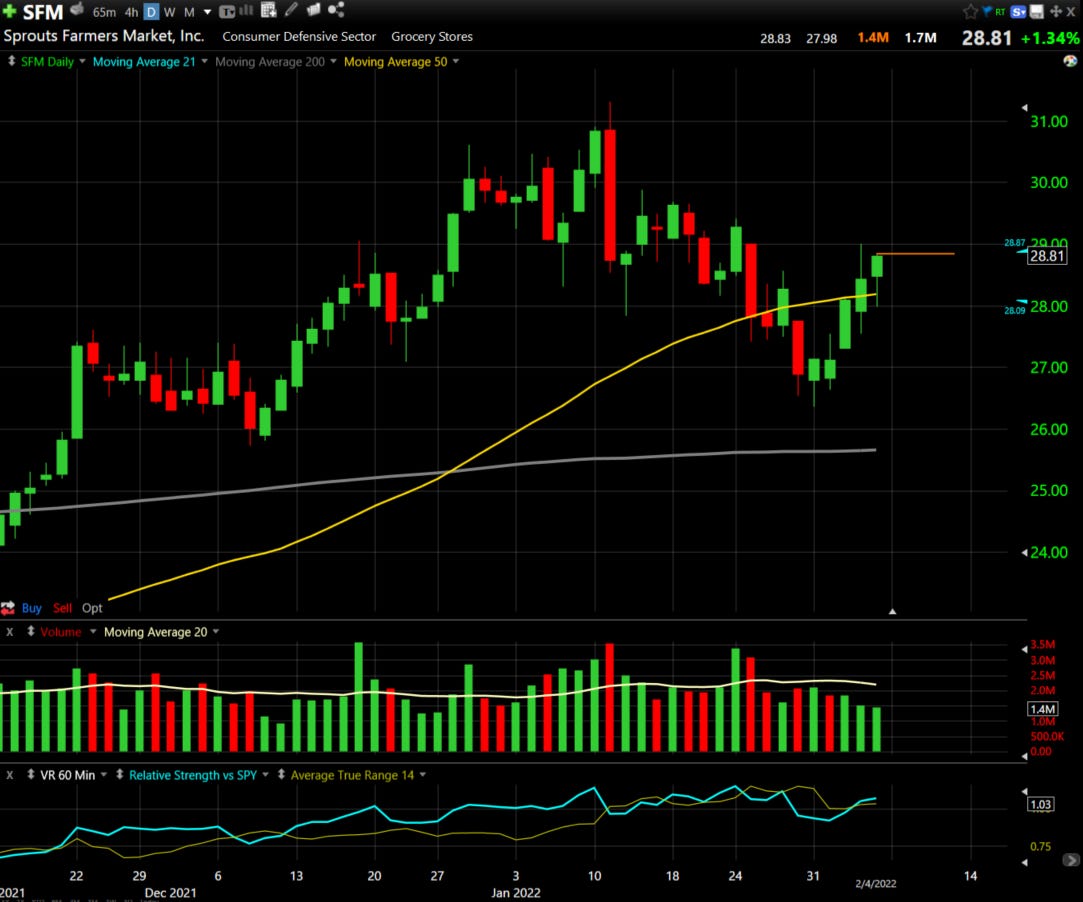This screenshot has height=902, width=1083.
Task: Click the piggy bank icon next to SFM
Action: [77, 9]
